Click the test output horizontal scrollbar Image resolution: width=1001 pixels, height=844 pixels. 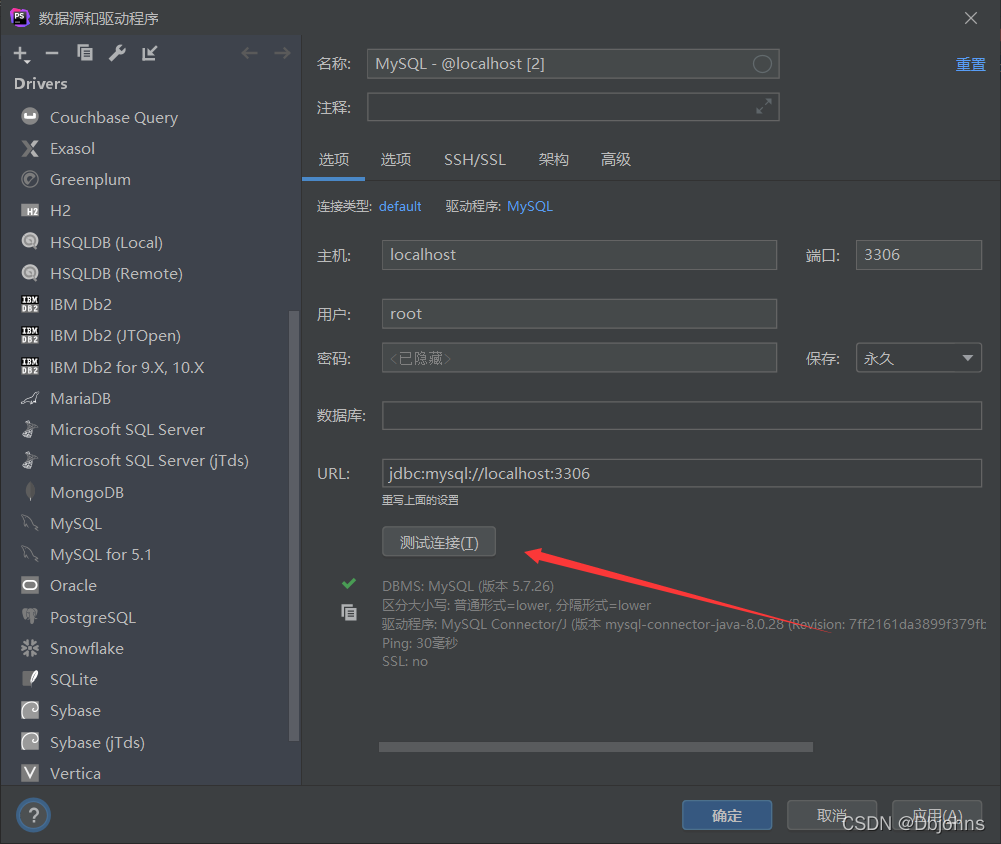(x=596, y=746)
